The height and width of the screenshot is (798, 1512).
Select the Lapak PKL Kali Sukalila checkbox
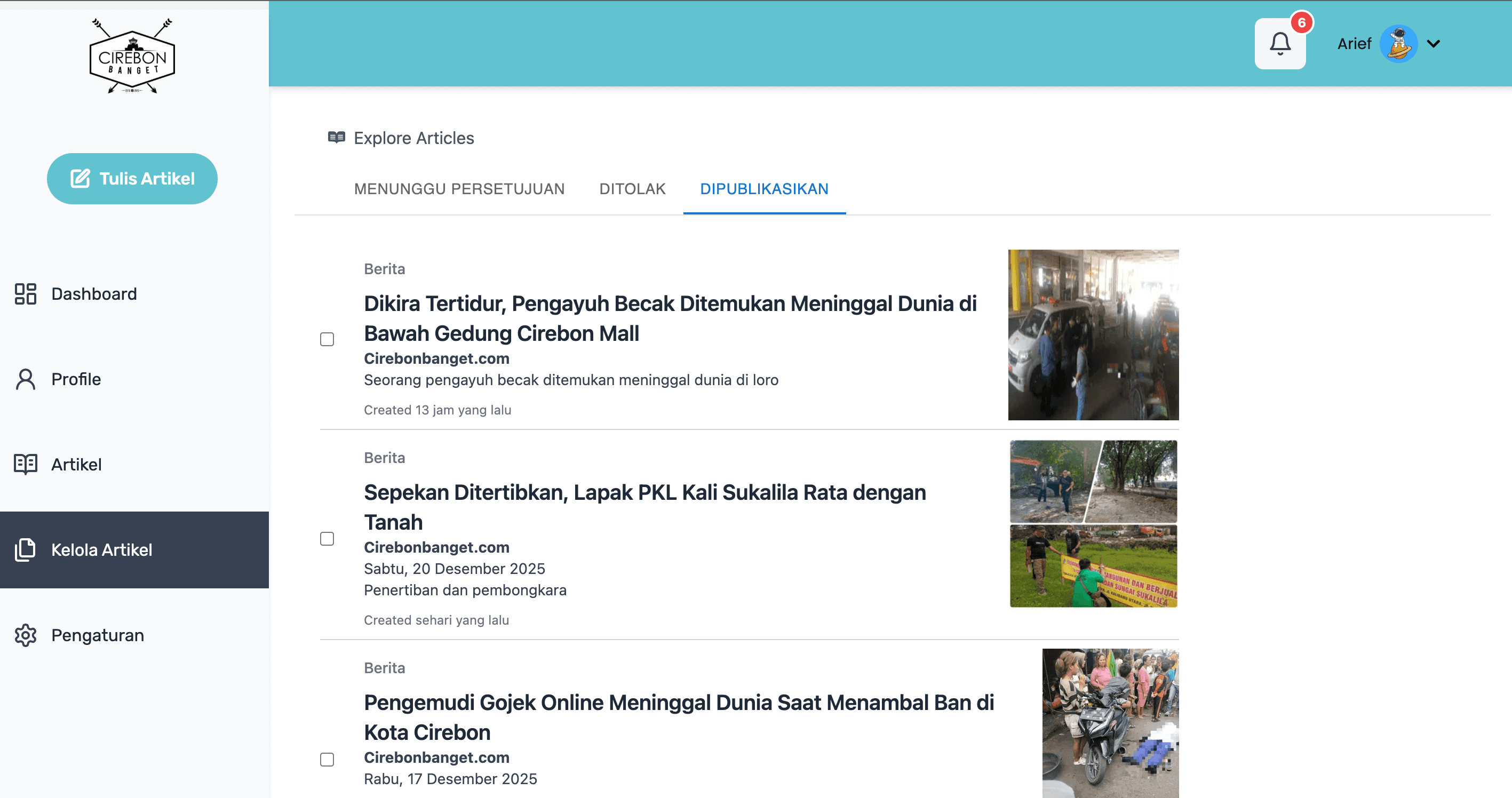(327, 539)
